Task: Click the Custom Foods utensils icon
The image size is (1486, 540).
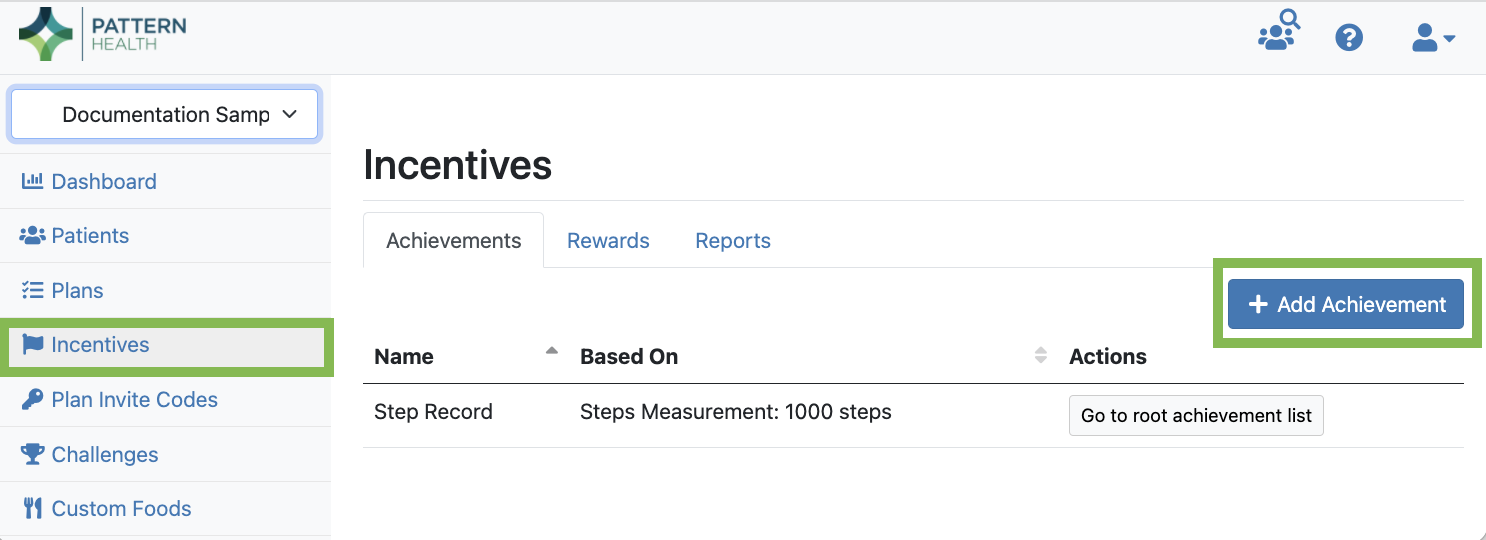Action: coord(32,509)
